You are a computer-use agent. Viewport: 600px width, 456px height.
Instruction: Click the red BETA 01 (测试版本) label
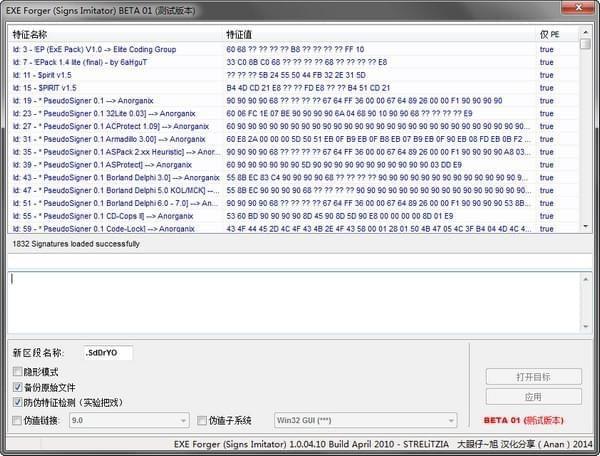523,420
